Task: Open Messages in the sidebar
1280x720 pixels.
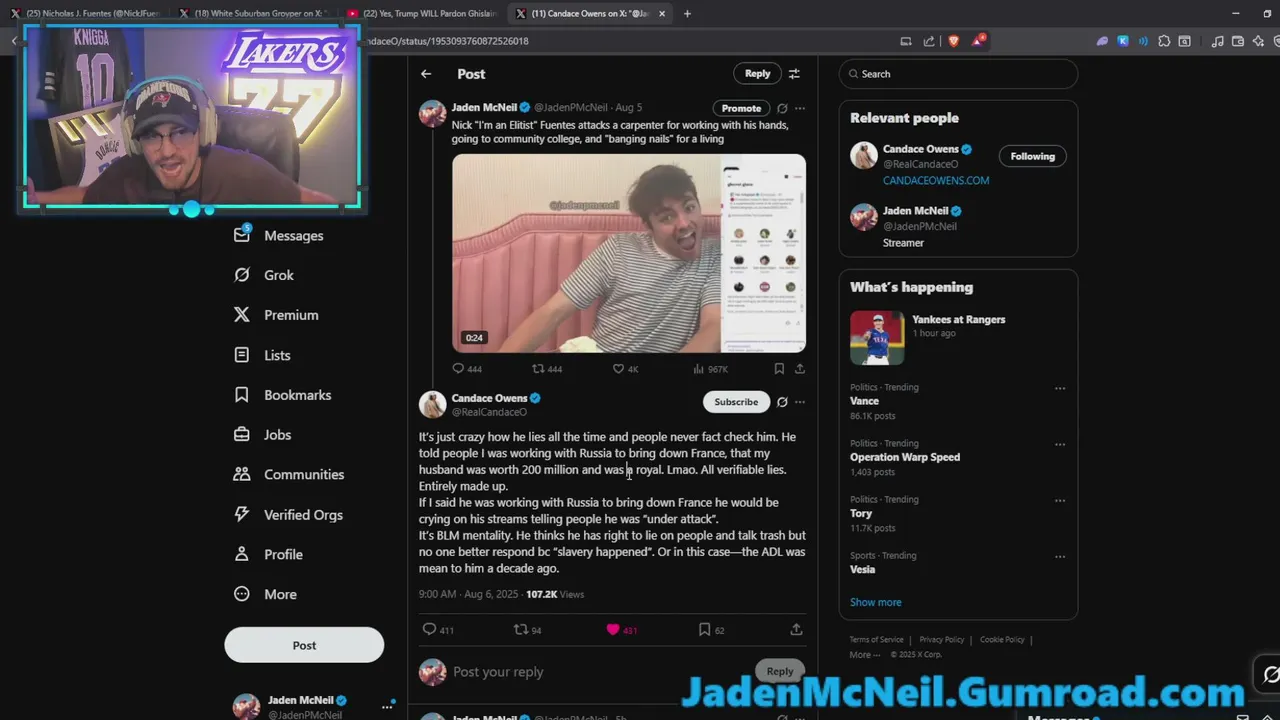Action: [278, 235]
